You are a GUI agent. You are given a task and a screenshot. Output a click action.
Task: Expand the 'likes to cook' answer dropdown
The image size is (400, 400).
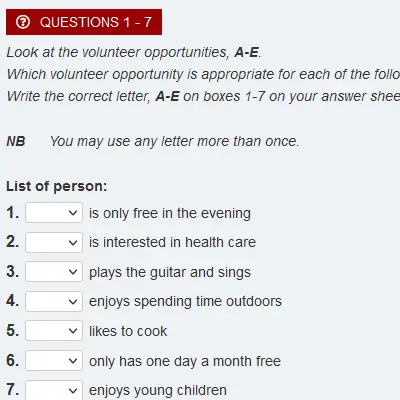pyautogui.click(x=54, y=331)
